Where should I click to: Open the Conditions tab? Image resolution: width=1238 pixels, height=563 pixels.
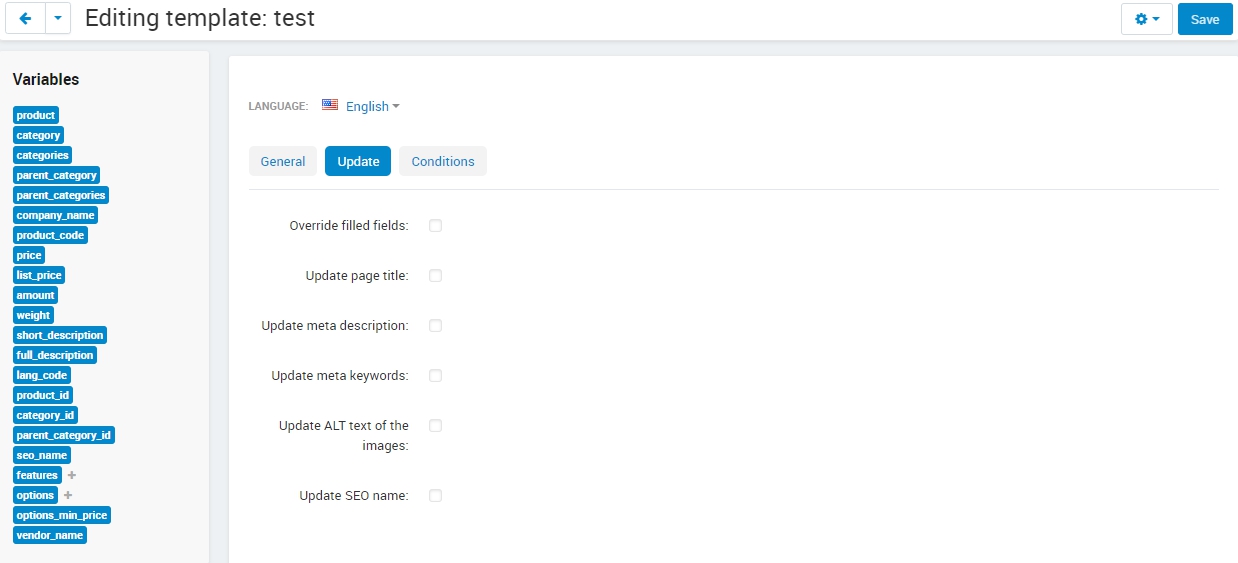[x=443, y=161]
